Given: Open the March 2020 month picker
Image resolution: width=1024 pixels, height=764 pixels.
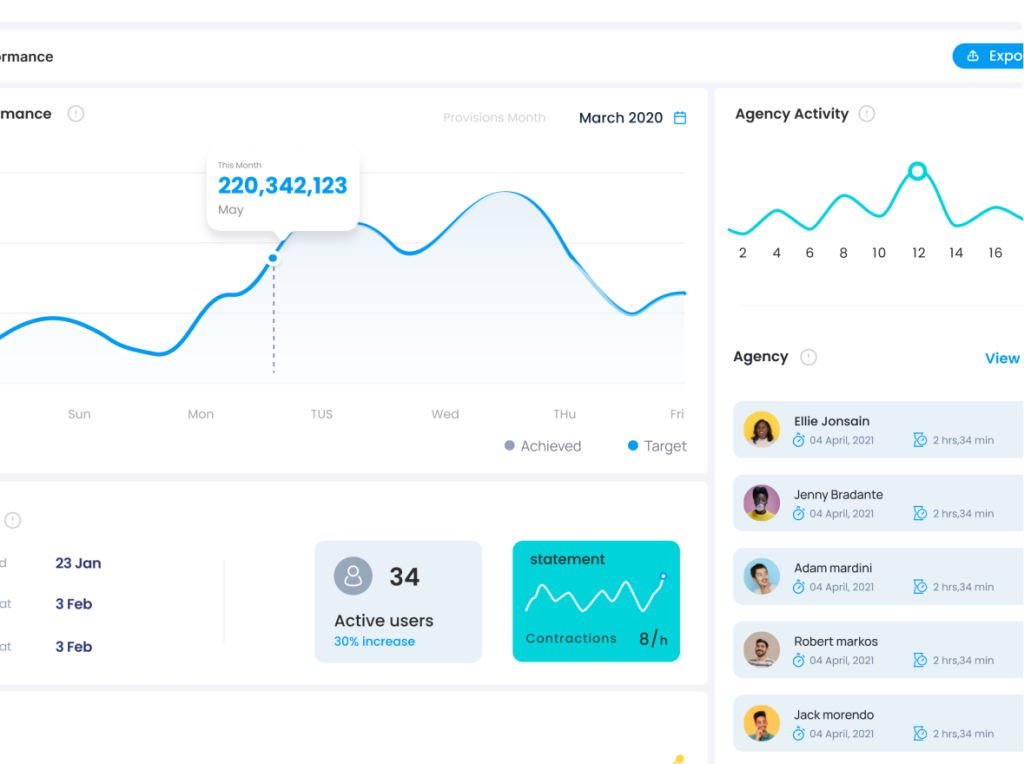Looking at the screenshot, I should [621, 118].
